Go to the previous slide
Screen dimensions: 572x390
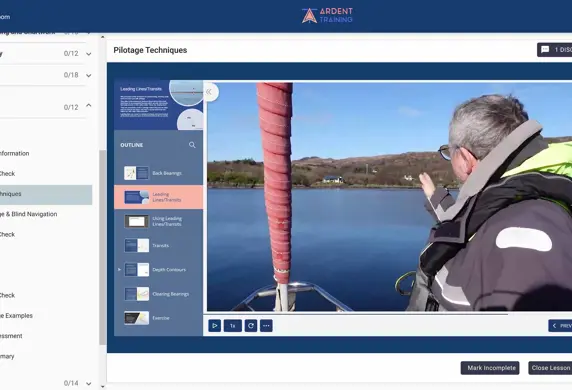[x=560, y=325]
